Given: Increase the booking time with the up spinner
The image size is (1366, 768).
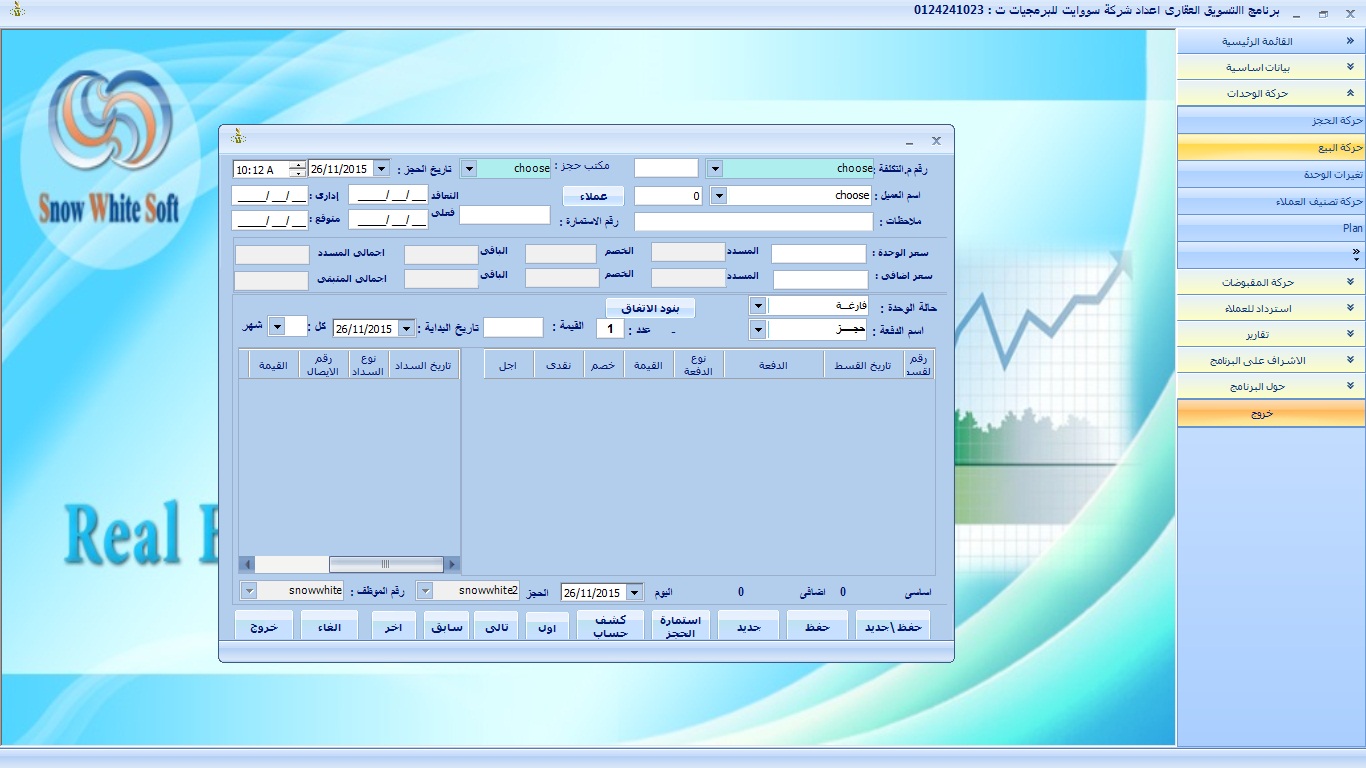Looking at the screenshot, I should click(297, 165).
